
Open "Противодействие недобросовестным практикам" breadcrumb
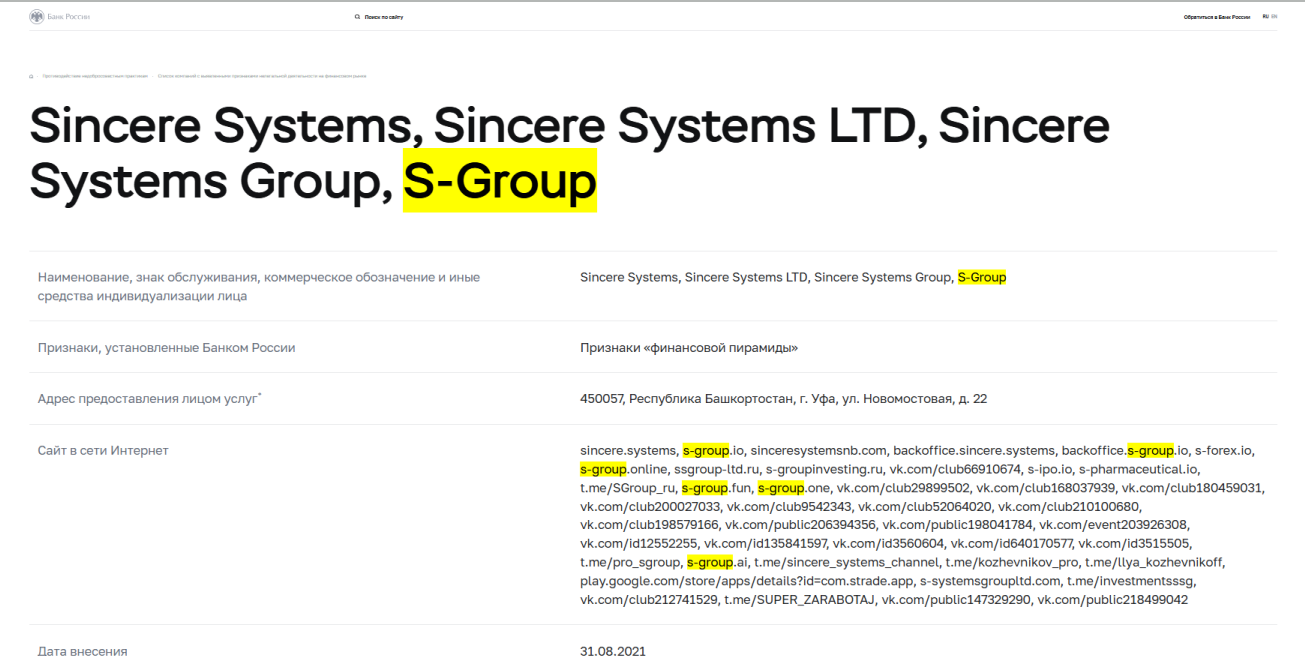(x=94, y=76)
